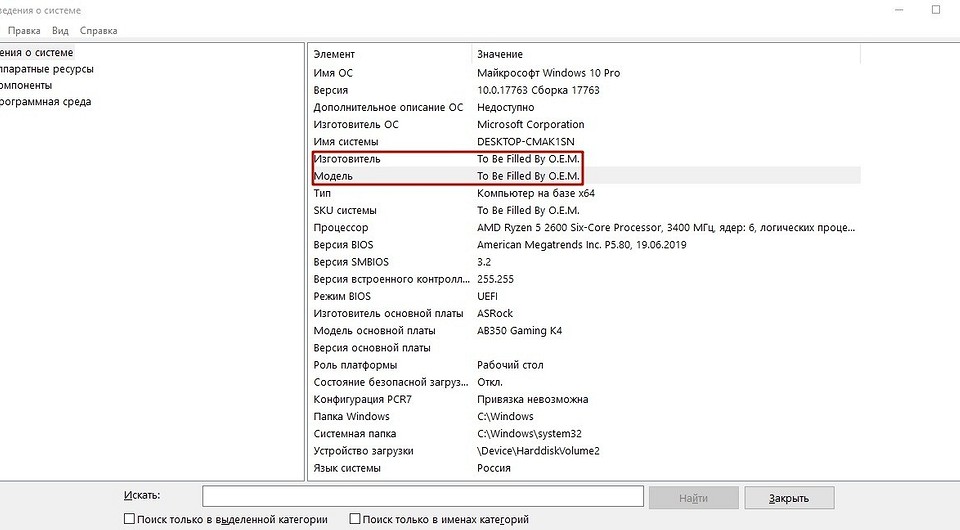The height and width of the screenshot is (530, 960).
Task: Open the Вид menu
Action: [60, 31]
